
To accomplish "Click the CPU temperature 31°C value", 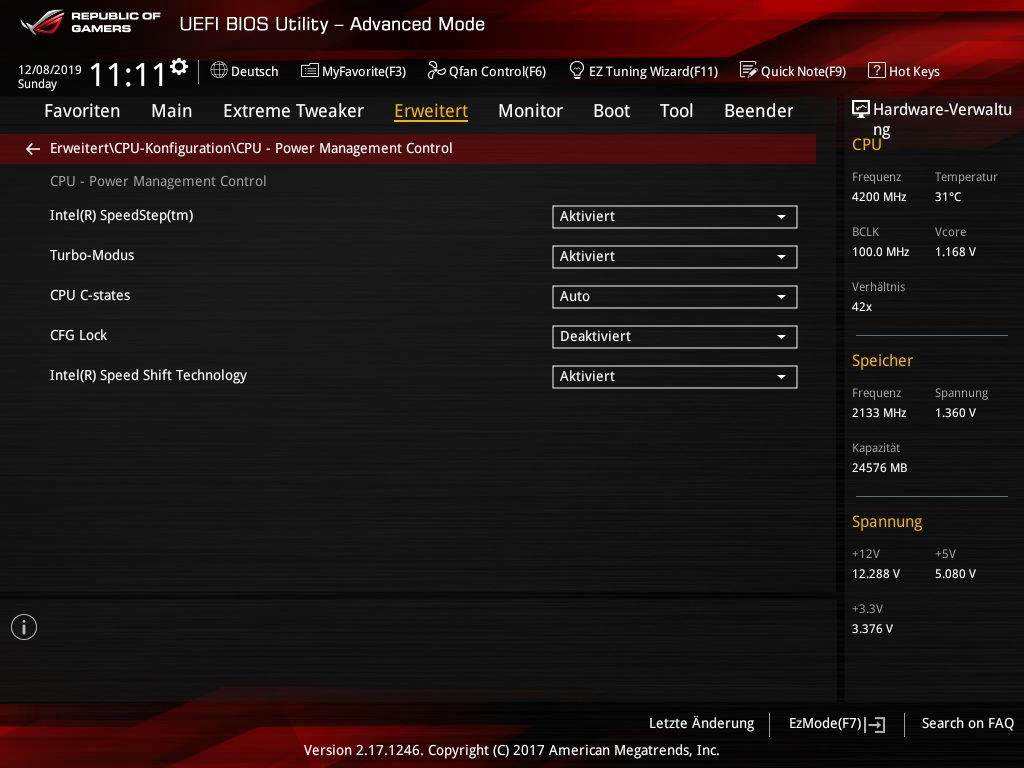I will 948,197.
